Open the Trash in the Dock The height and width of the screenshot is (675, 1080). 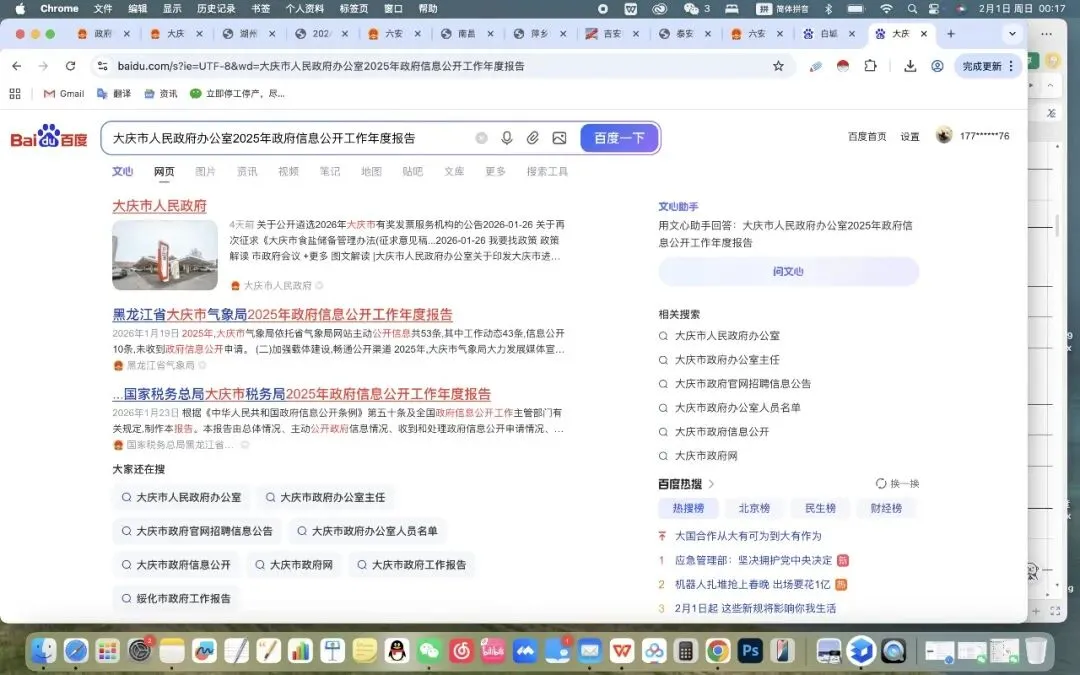pos(1035,650)
